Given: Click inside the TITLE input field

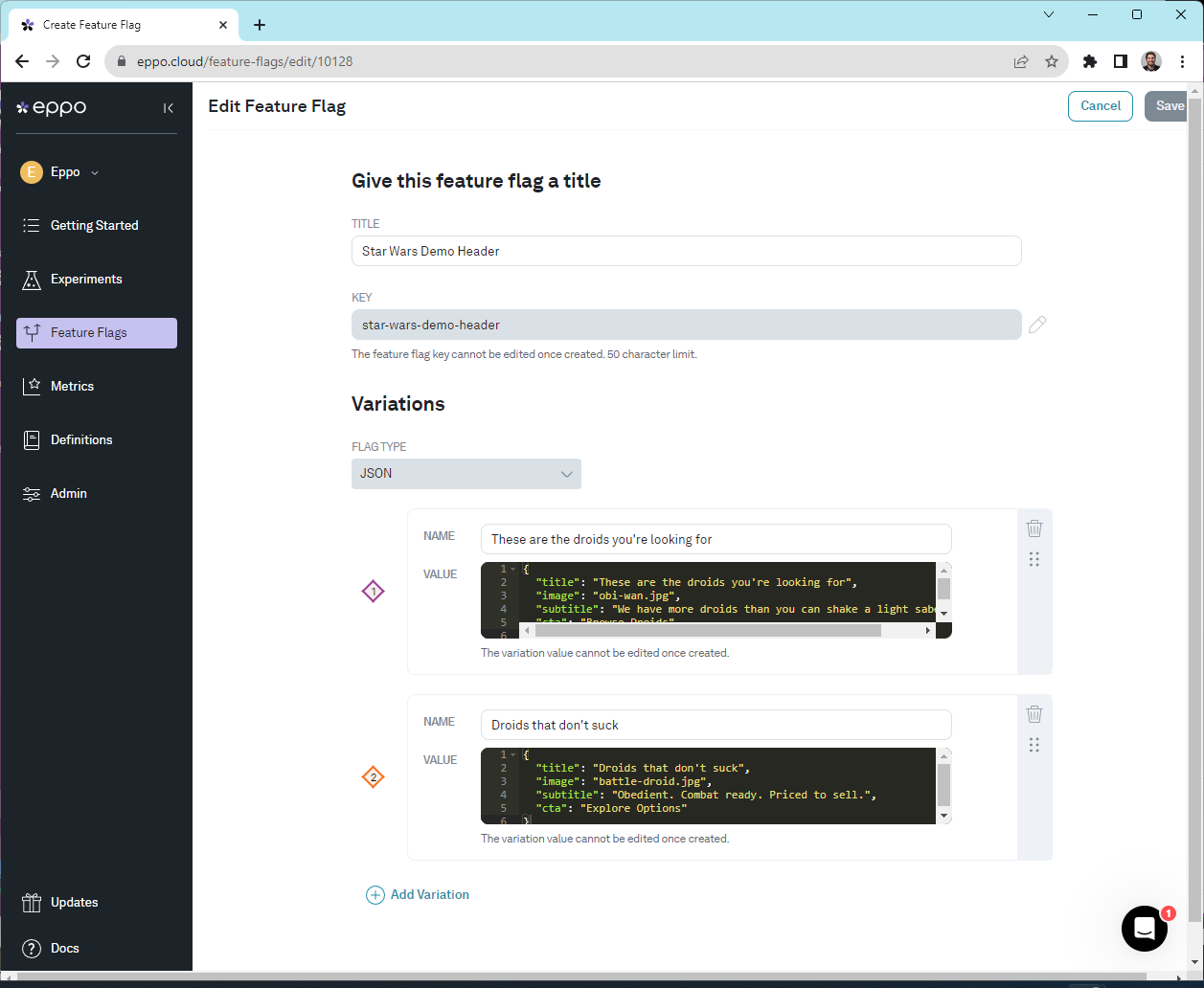Looking at the screenshot, I should pos(686,251).
